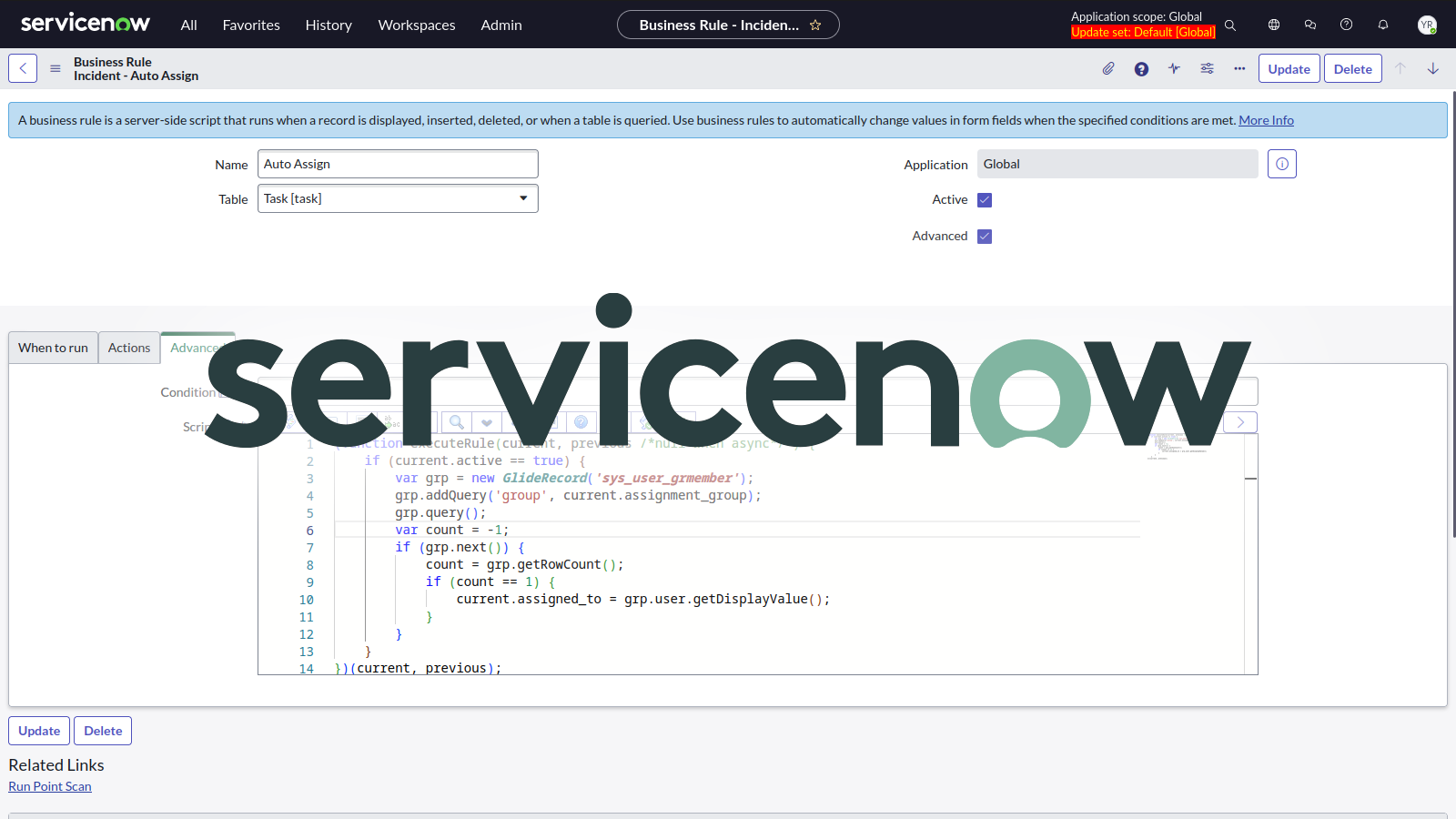Click the More Info link in the banner
Viewport: 1456px width, 819px height.
(1266, 119)
